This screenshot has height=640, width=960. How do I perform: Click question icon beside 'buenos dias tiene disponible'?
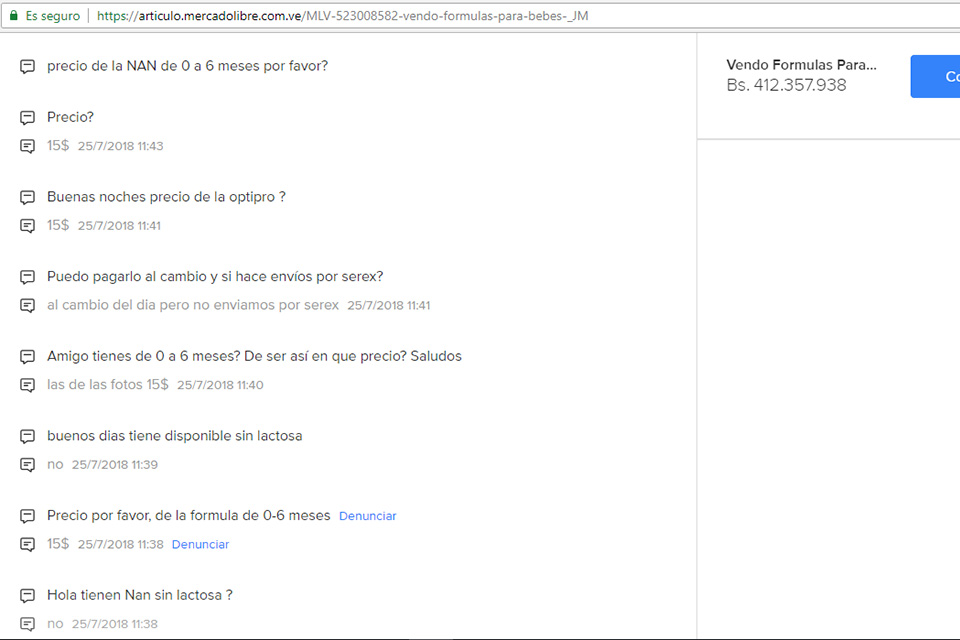[x=28, y=437]
